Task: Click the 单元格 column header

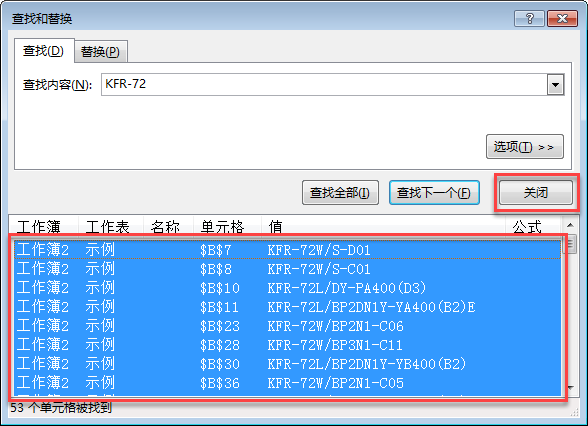Action: 227,226
